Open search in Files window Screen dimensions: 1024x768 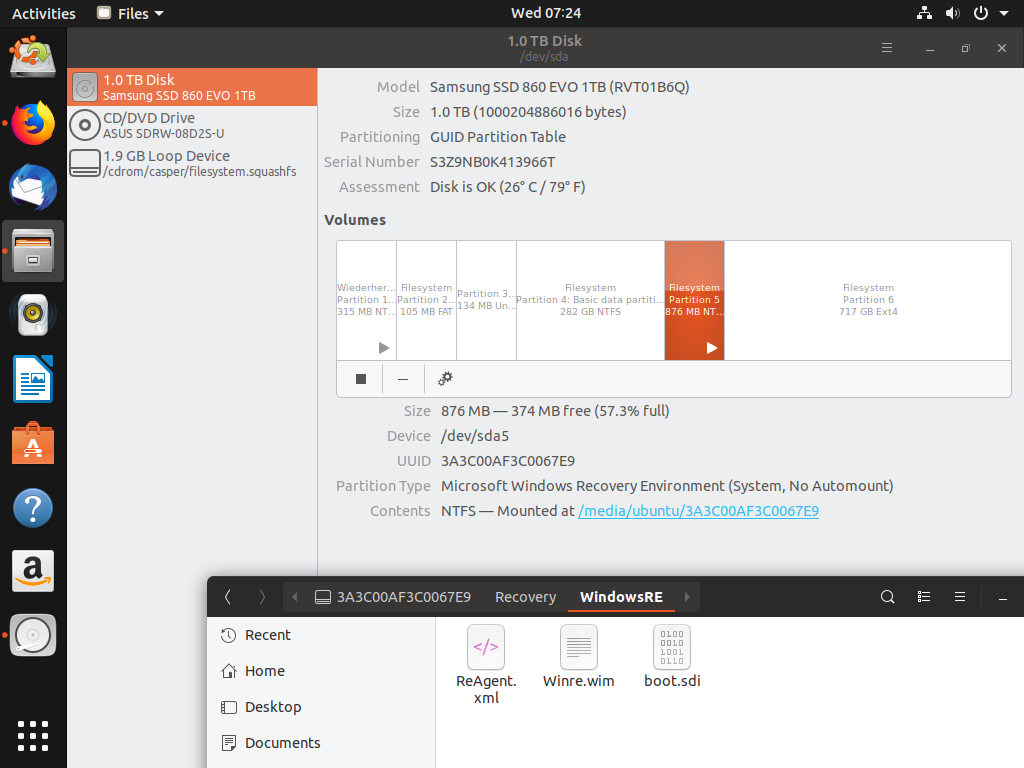(x=887, y=597)
